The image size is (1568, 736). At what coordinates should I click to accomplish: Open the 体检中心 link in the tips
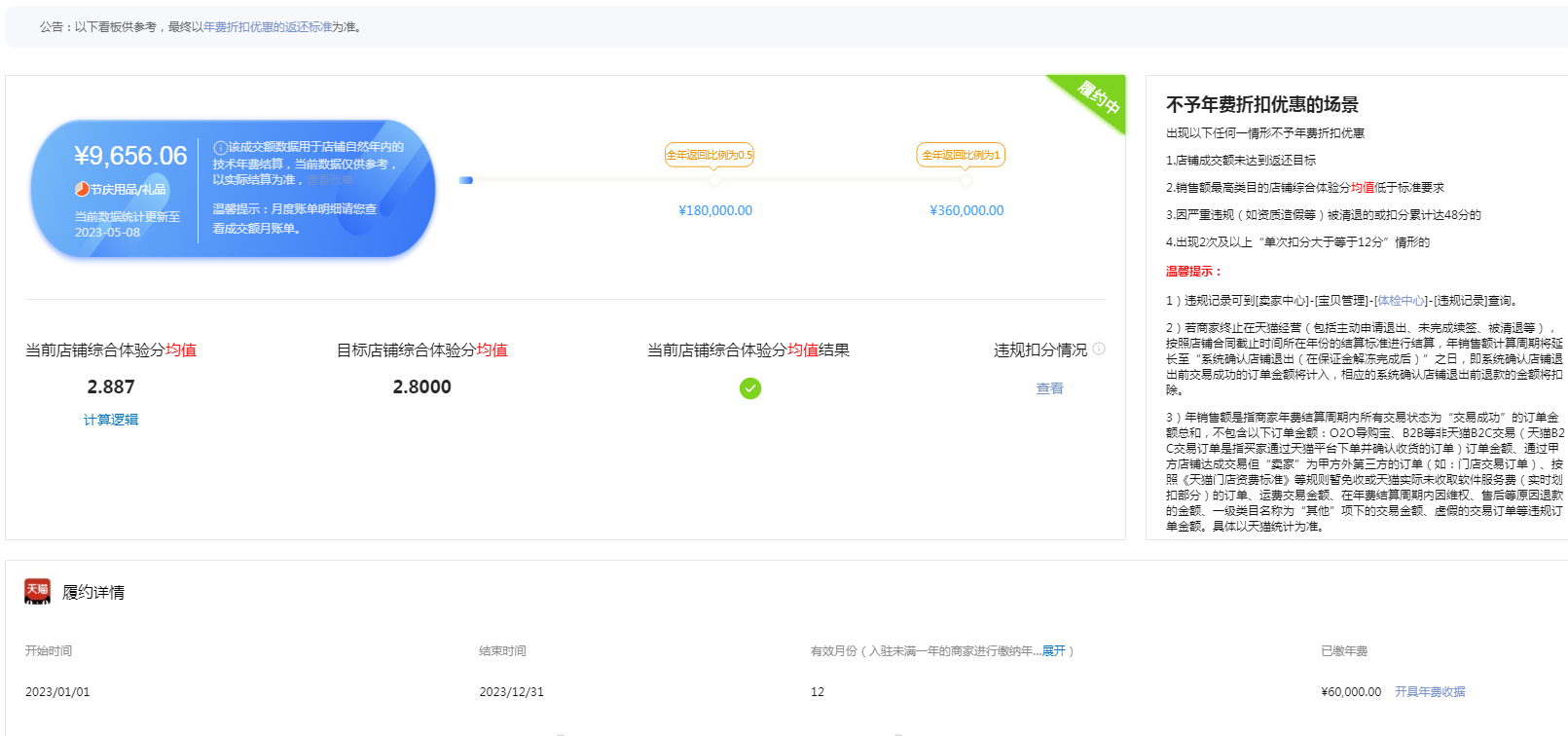(x=1402, y=301)
